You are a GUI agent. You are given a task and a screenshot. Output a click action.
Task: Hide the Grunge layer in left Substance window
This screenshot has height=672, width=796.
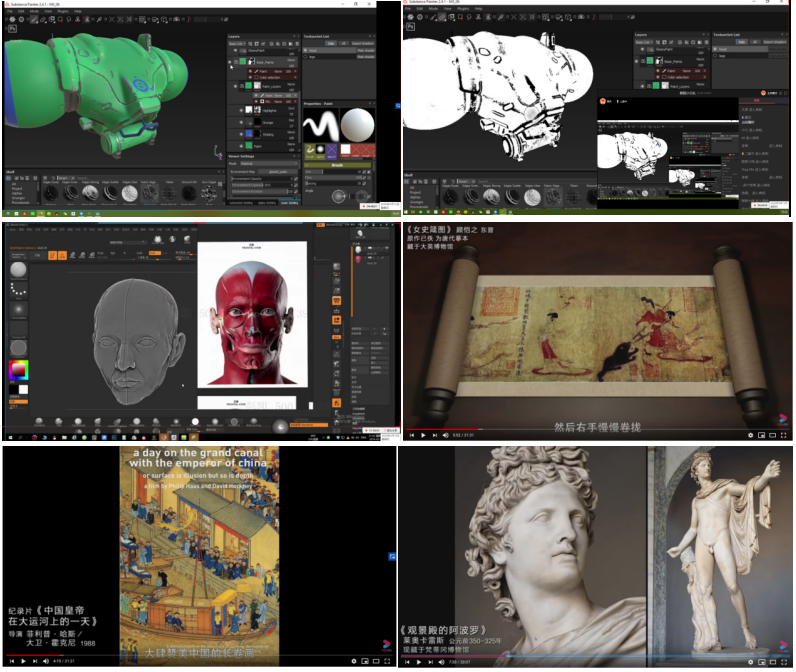pyautogui.click(x=241, y=122)
